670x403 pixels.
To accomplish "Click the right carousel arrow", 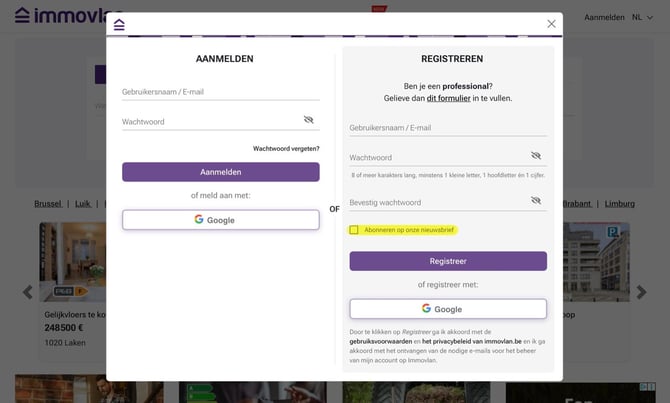I will pyautogui.click(x=641, y=292).
